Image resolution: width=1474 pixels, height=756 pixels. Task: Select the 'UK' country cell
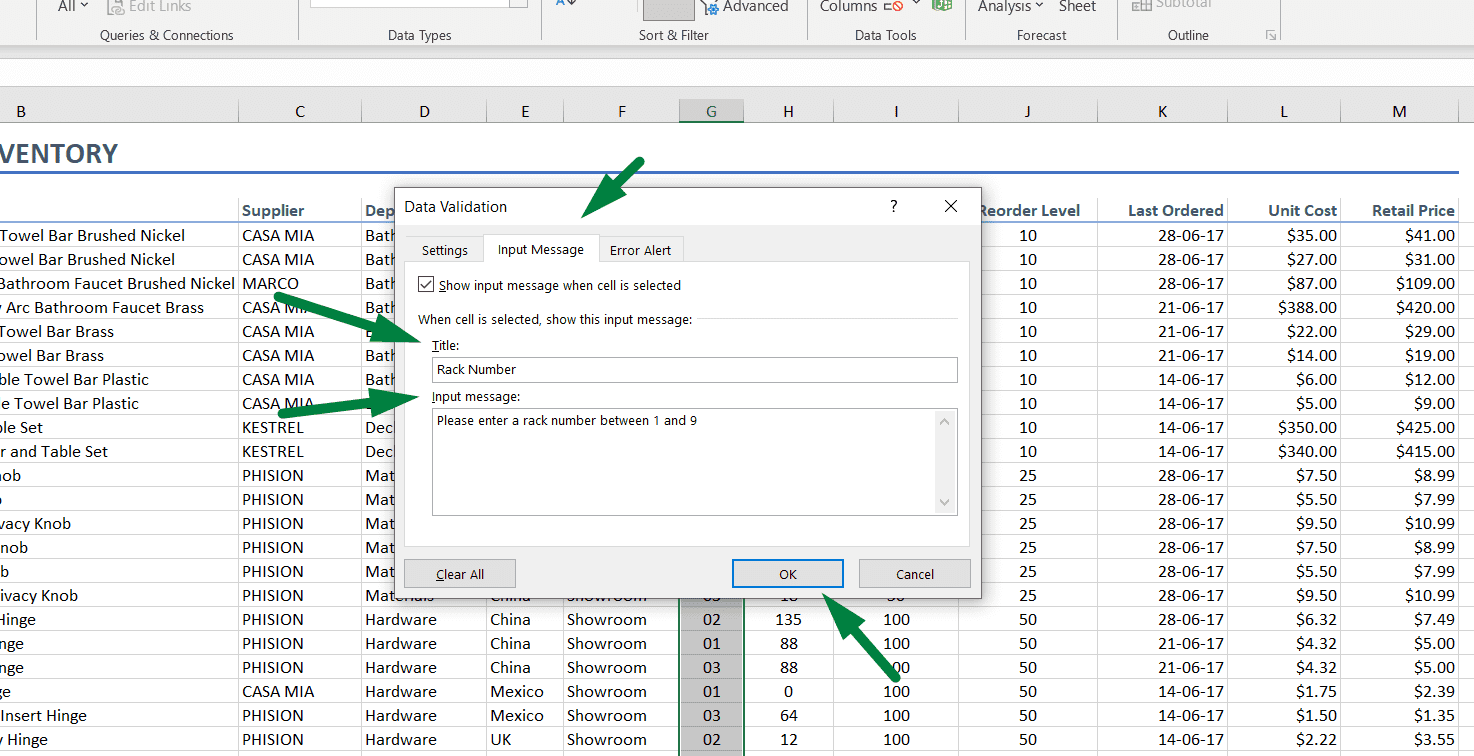(x=525, y=740)
